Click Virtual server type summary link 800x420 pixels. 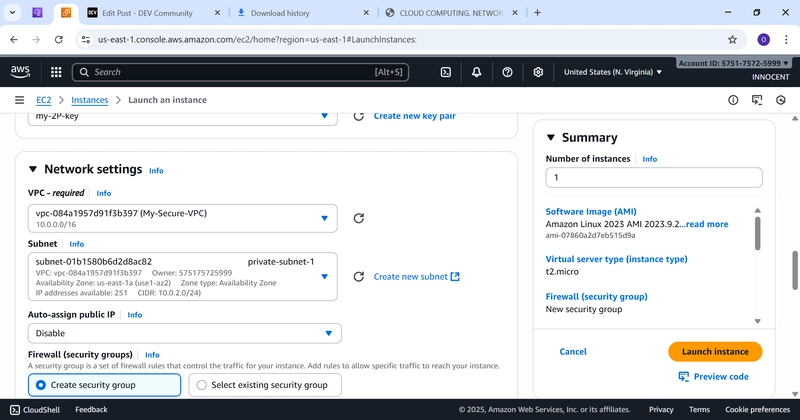pyautogui.click(x=616, y=259)
